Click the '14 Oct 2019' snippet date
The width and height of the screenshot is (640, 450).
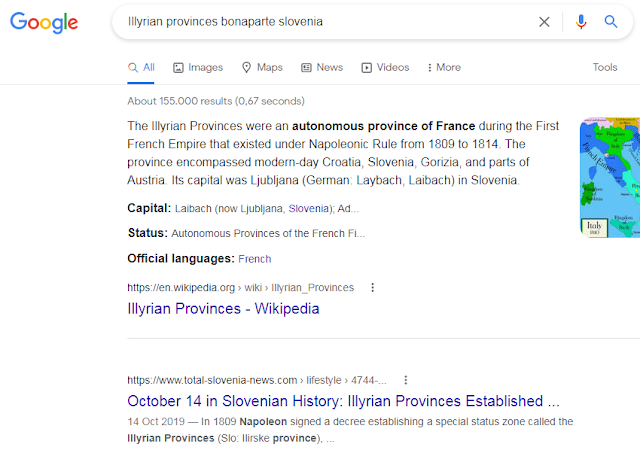click(156, 421)
